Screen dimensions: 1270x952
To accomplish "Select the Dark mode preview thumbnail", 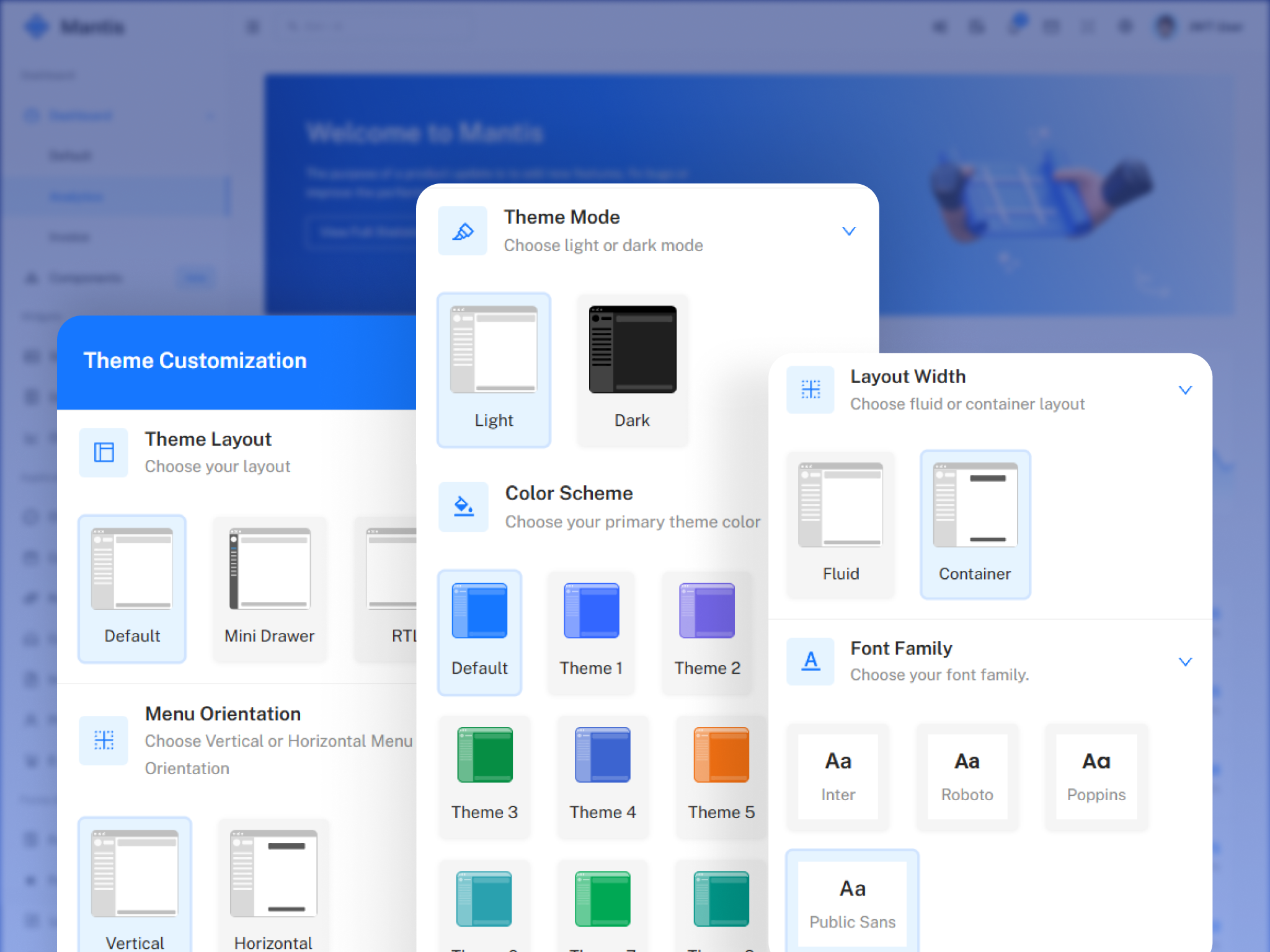I will (632, 350).
